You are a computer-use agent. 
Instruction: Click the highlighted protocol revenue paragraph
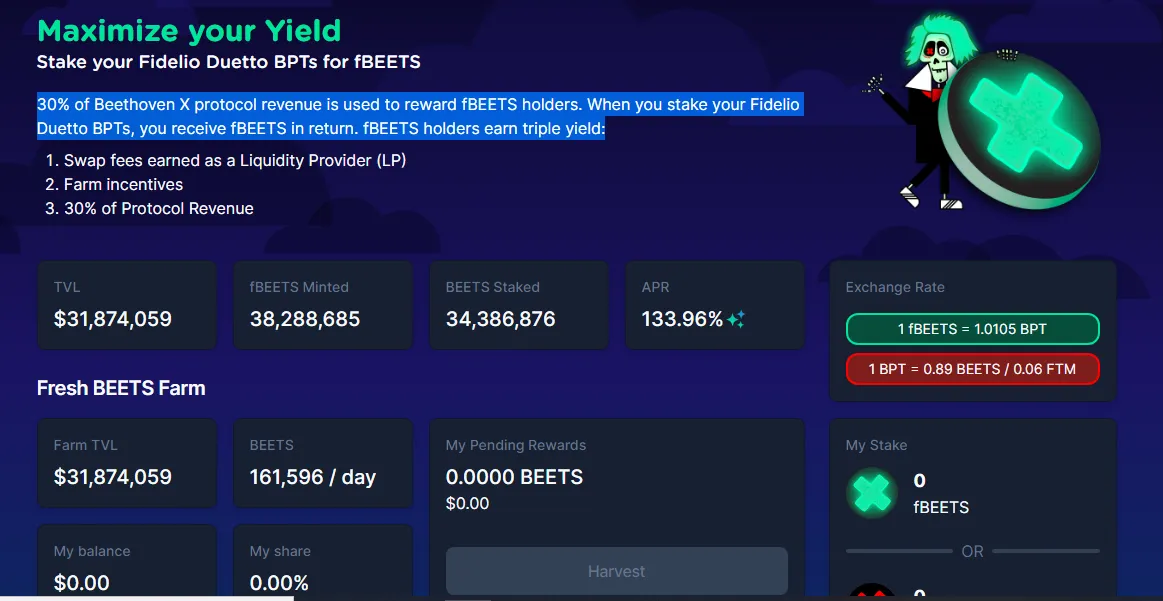point(419,116)
